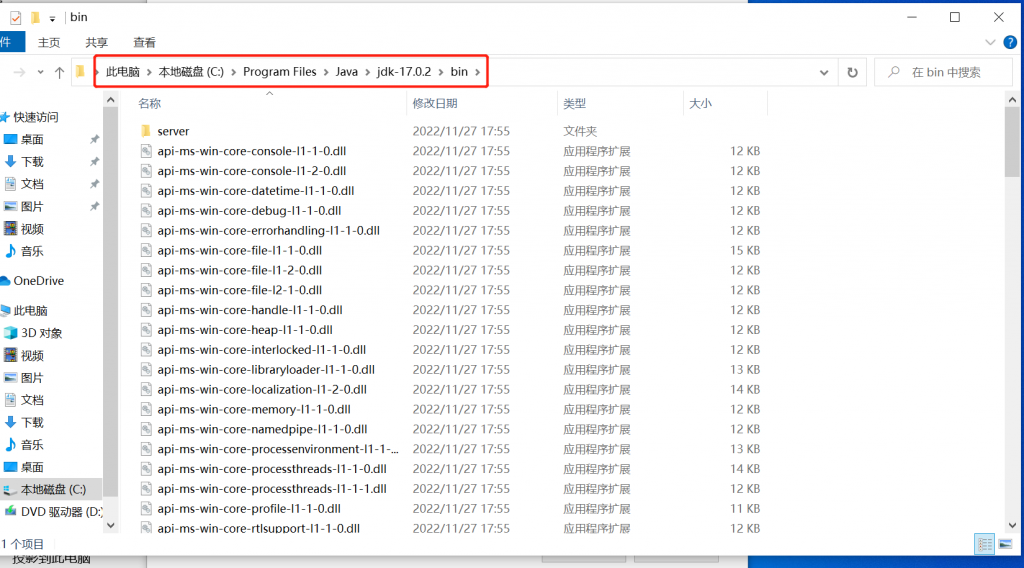This screenshot has height=568, width=1024.
Task: Click the new folder quick access icon
Action: 35,18
